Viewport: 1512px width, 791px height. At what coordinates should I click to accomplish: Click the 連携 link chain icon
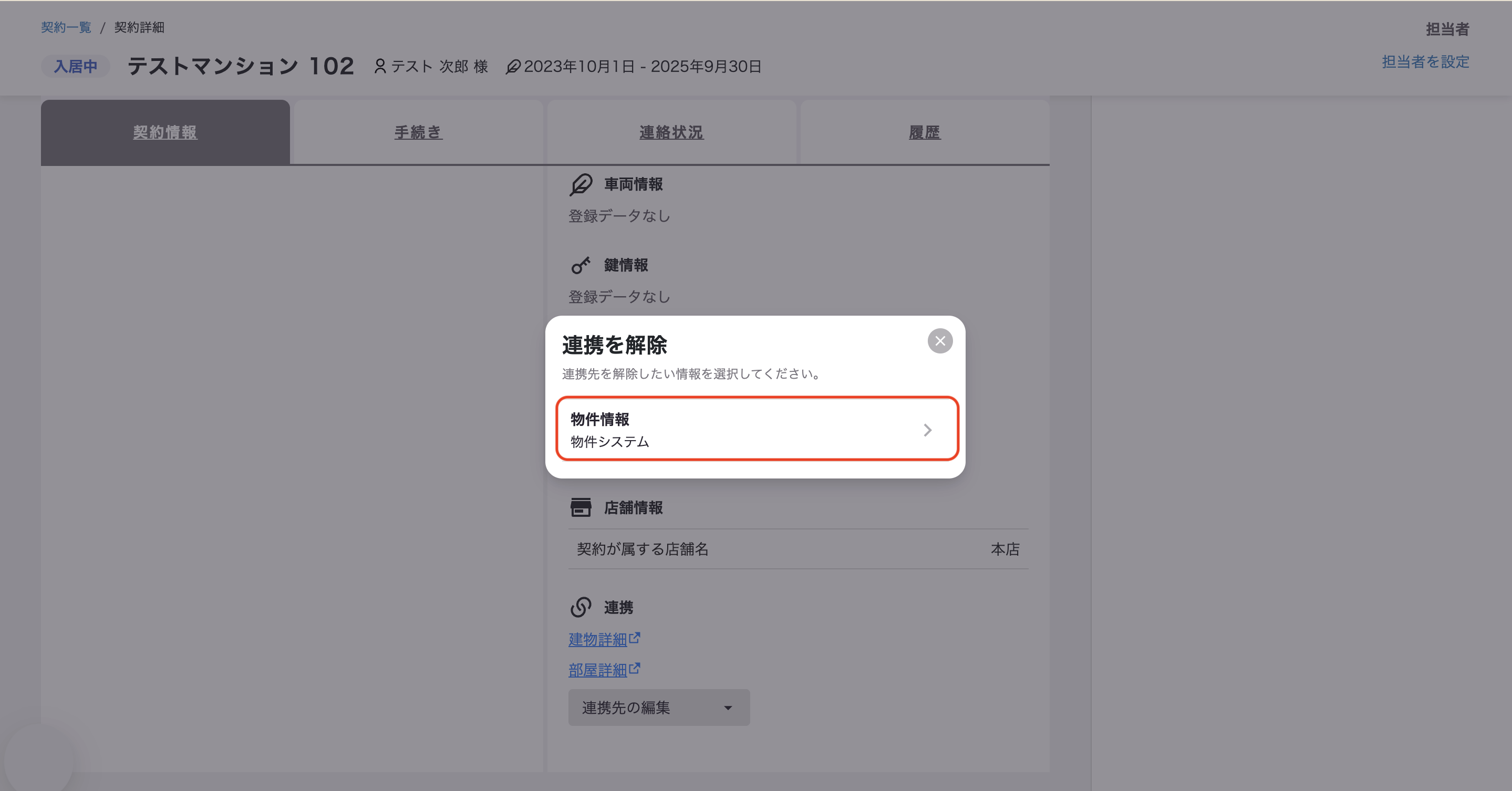click(581, 607)
